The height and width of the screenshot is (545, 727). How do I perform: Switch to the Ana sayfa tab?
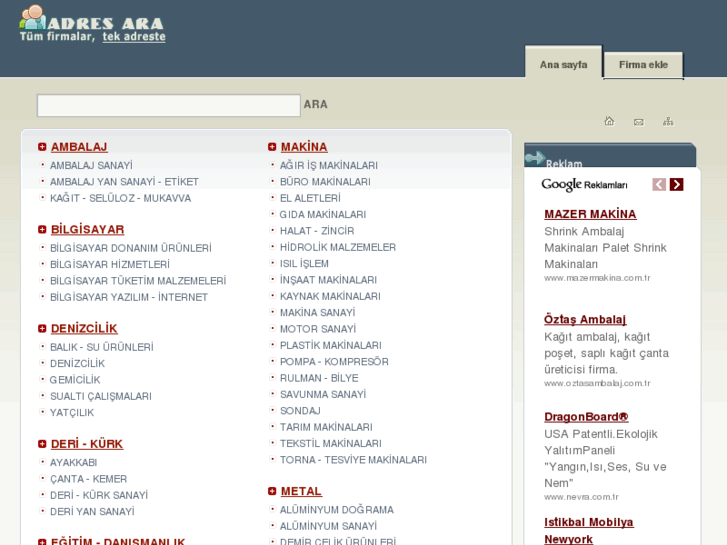(563, 64)
